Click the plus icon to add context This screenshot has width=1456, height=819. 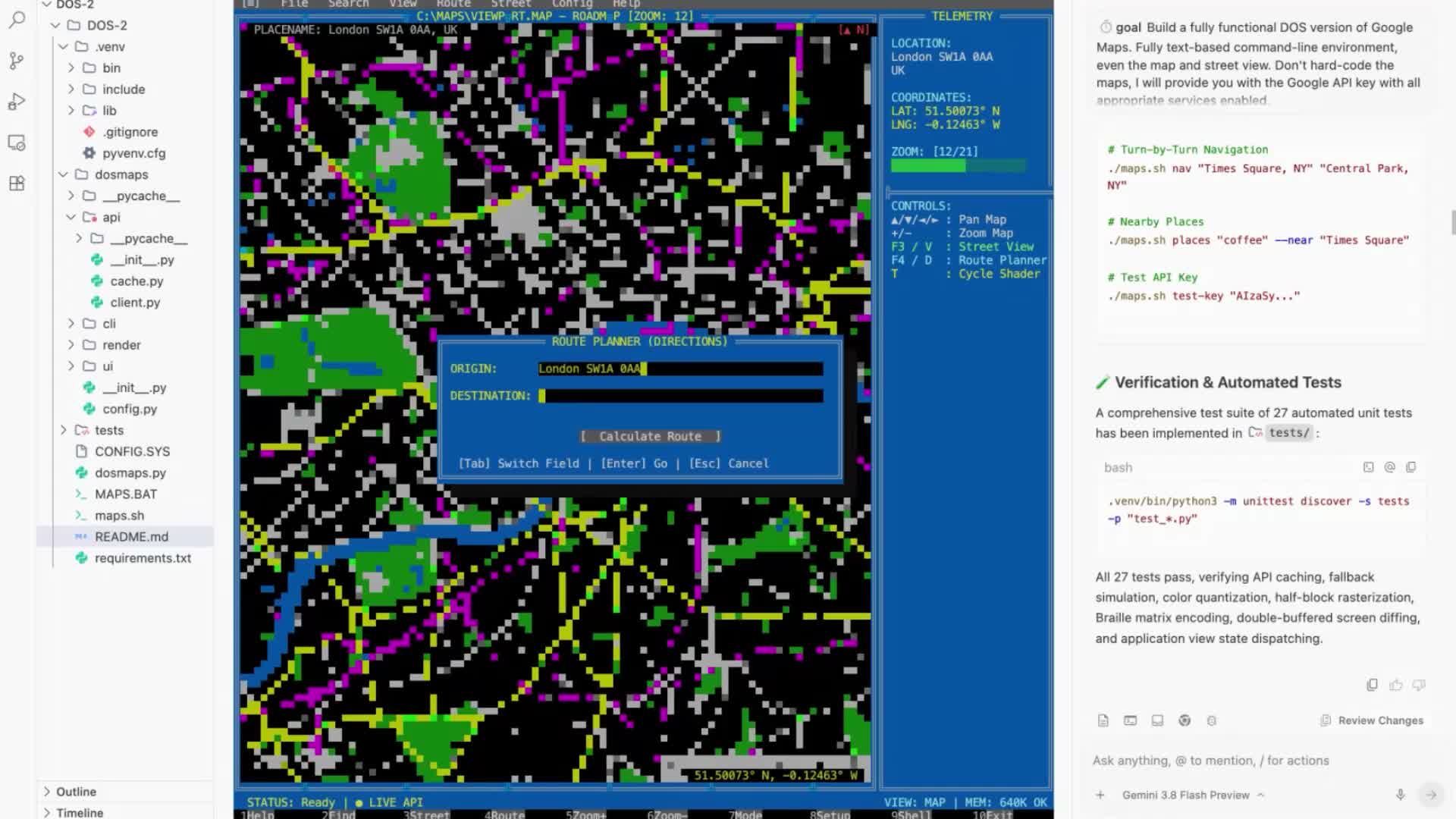1100,795
